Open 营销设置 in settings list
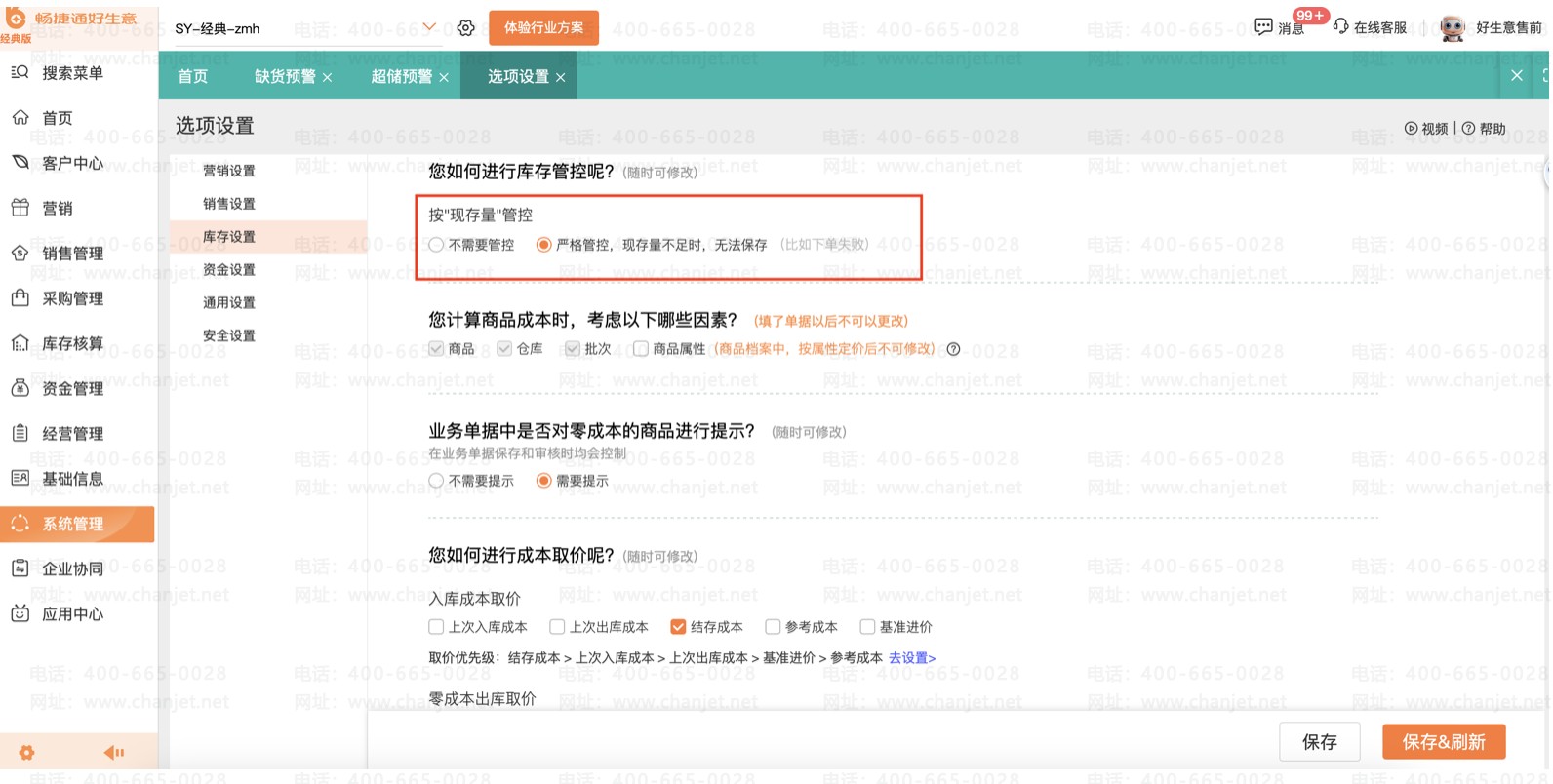Image resolution: width=1553 pixels, height=784 pixels. pos(229,171)
